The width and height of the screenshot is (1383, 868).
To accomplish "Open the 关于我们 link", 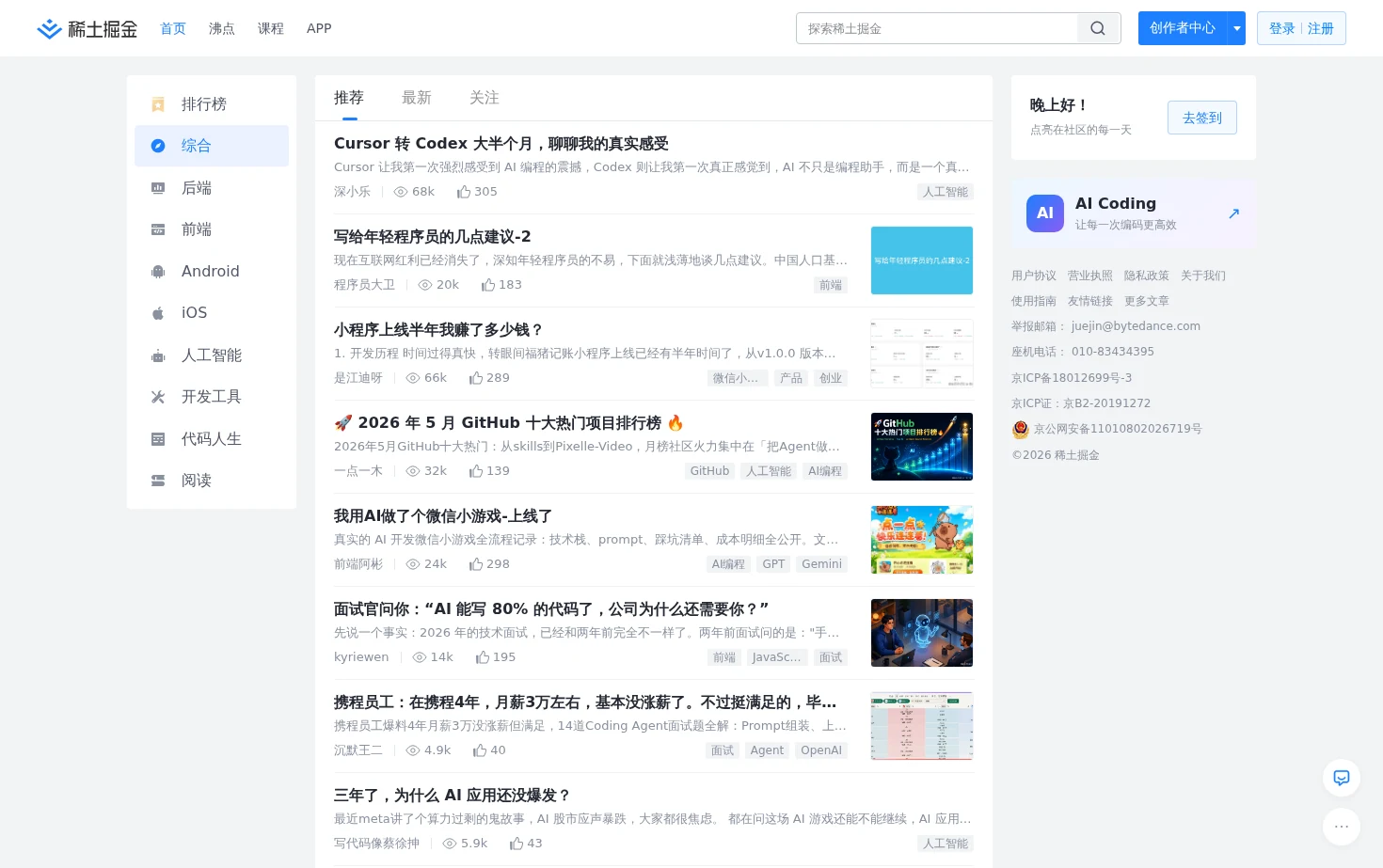I will [1203, 276].
